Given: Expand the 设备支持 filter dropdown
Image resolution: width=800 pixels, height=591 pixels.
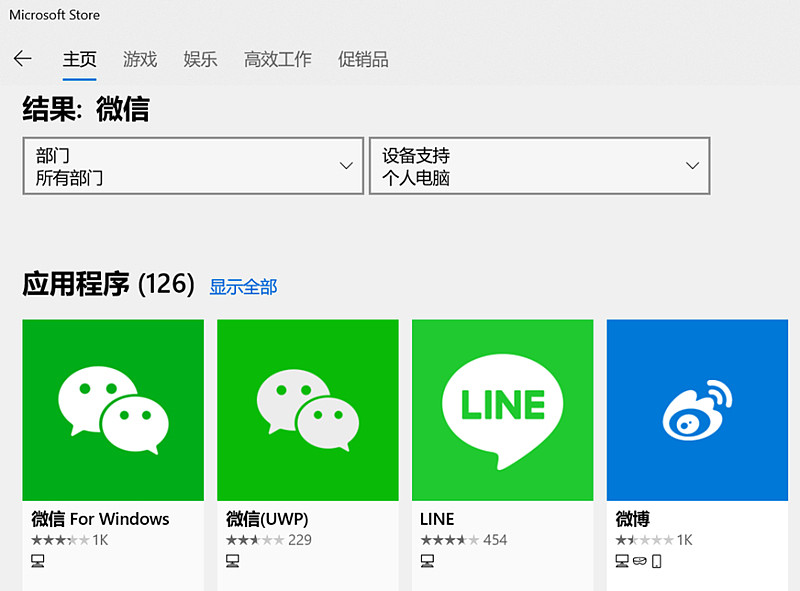Looking at the screenshot, I should tap(540, 165).
